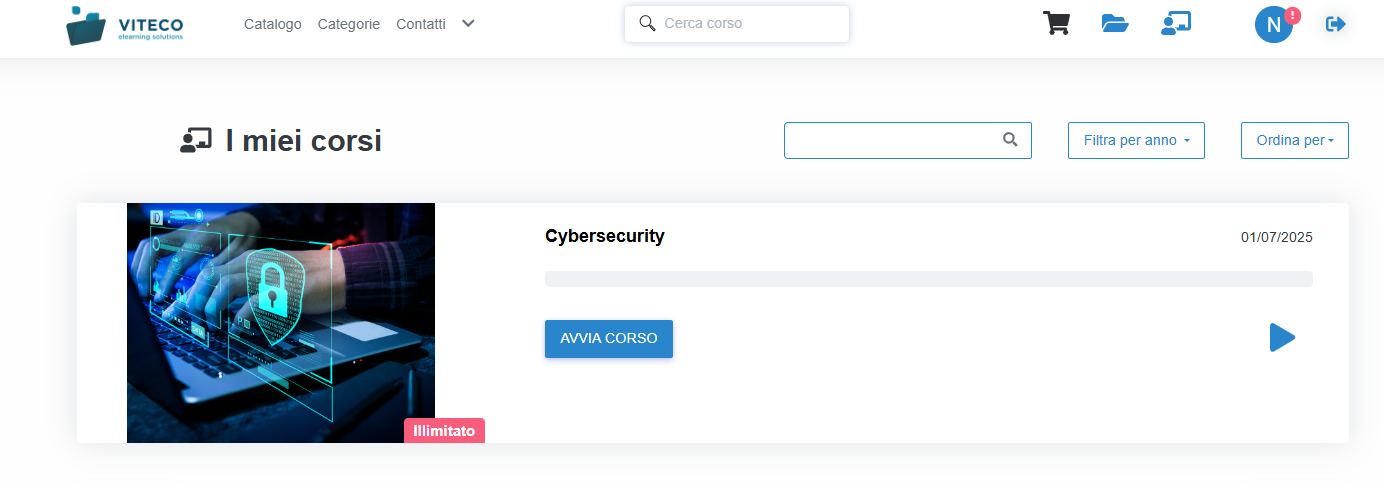Open the shopping cart icon
Screen dimensions: 1384x484
(1056, 23)
